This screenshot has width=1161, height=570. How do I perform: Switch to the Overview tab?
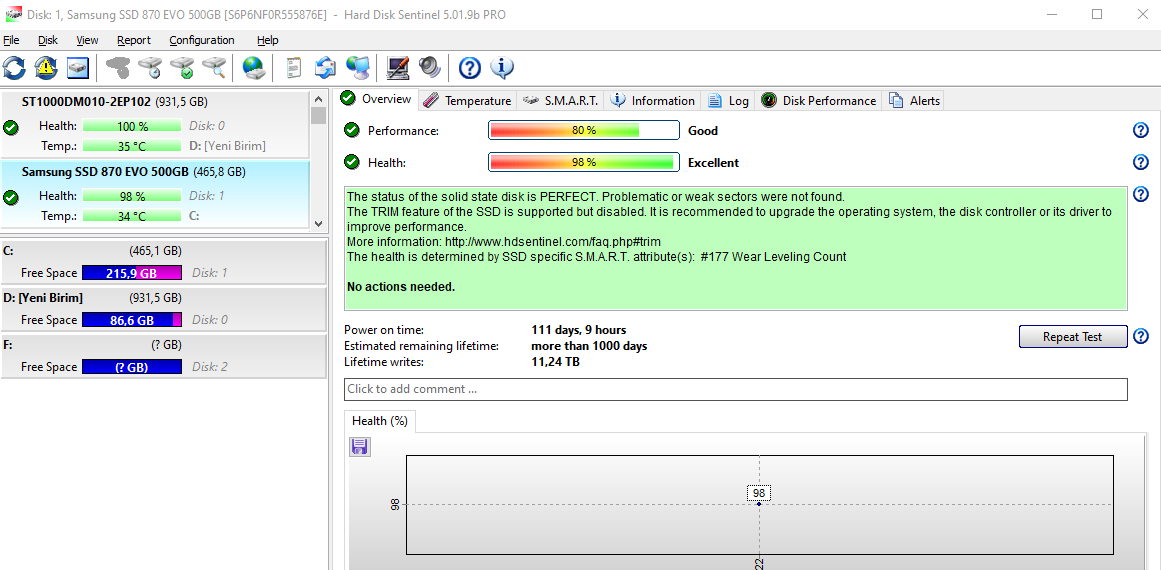point(376,99)
